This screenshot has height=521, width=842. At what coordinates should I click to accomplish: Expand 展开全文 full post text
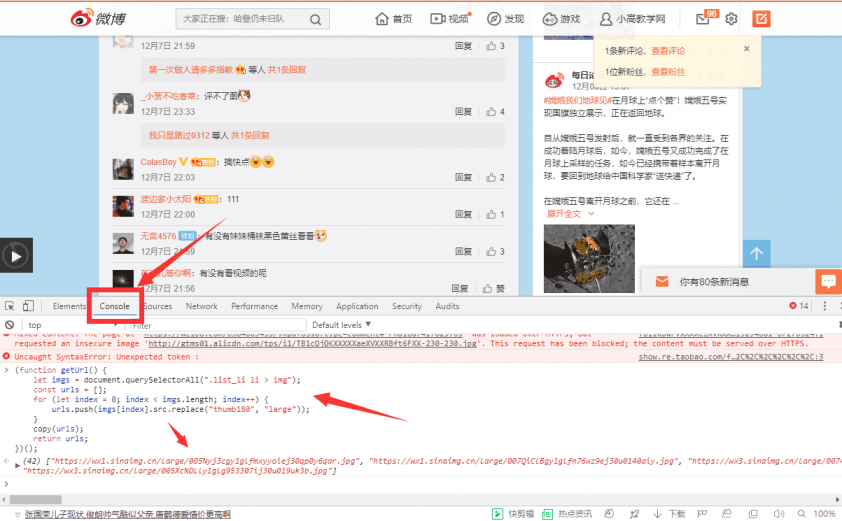570,214
